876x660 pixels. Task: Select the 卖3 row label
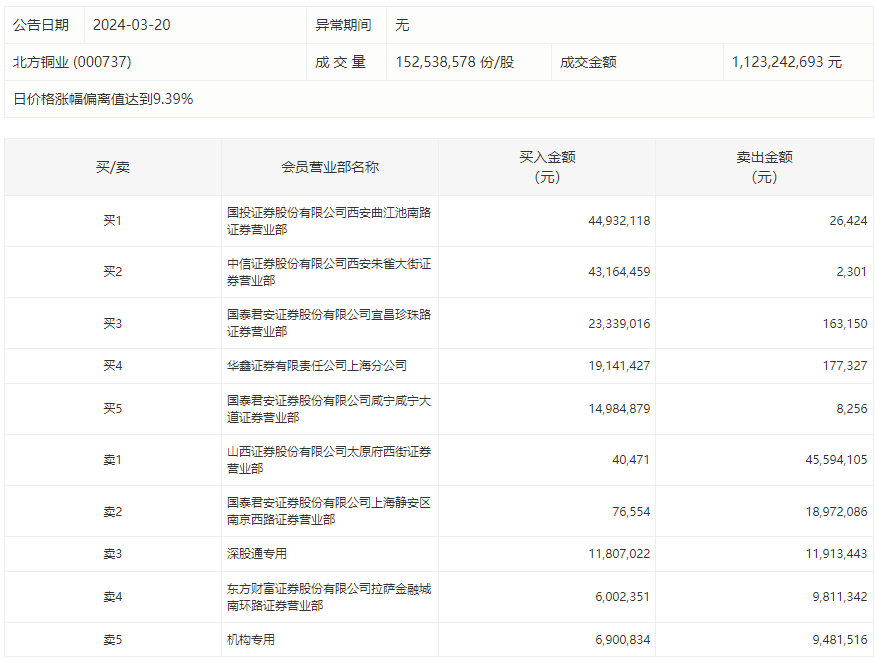click(x=112, y=554)
